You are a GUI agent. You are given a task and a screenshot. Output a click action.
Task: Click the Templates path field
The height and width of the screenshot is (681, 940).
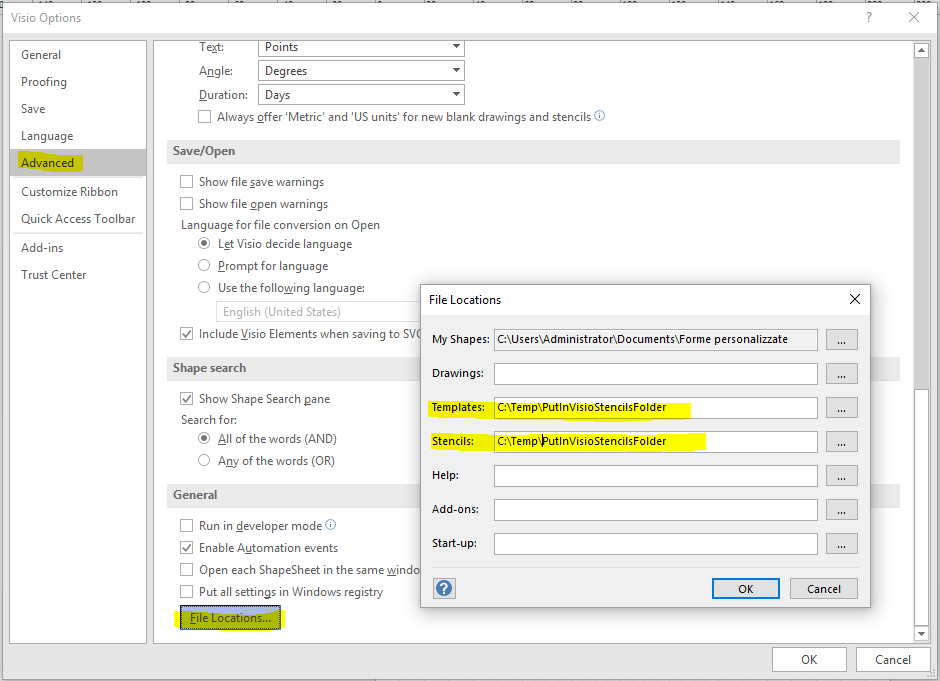pyautogui.click(x=656, y=408)
